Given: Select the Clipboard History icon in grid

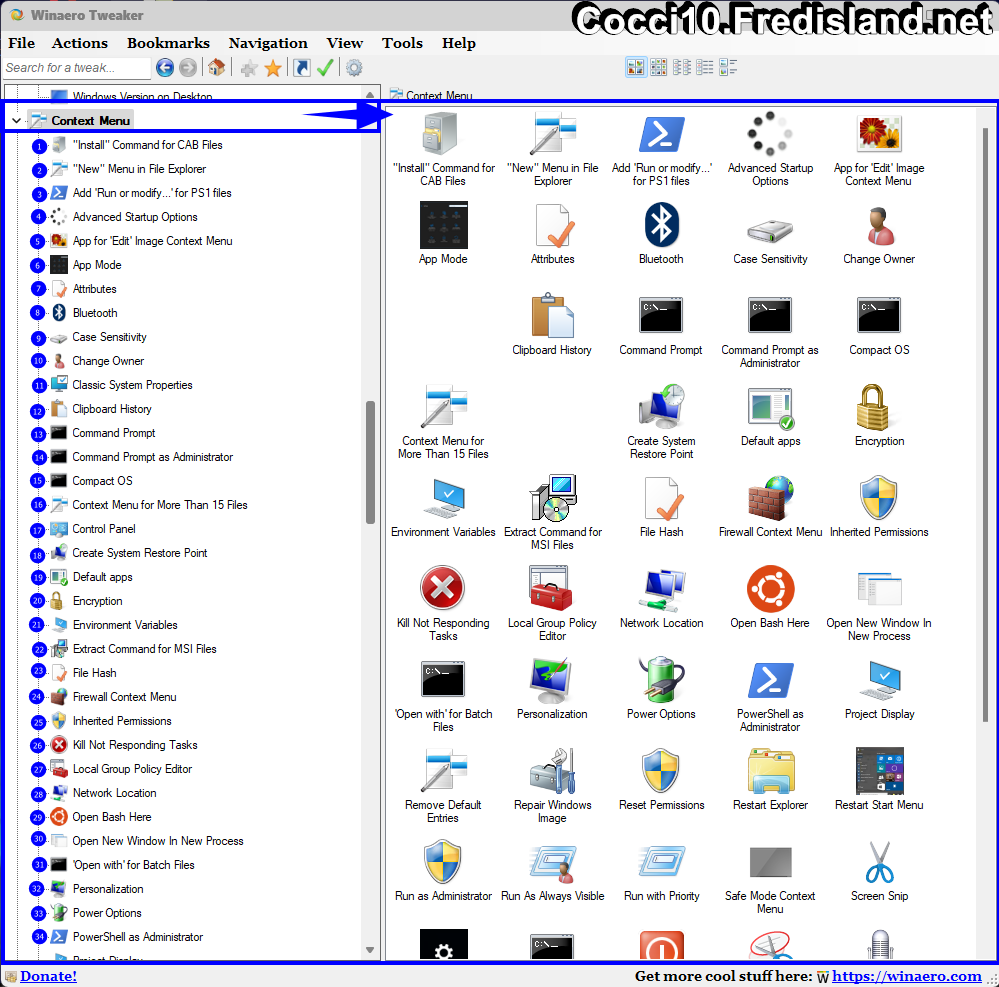Looking at the screenshot, I should tap(552, 315).
